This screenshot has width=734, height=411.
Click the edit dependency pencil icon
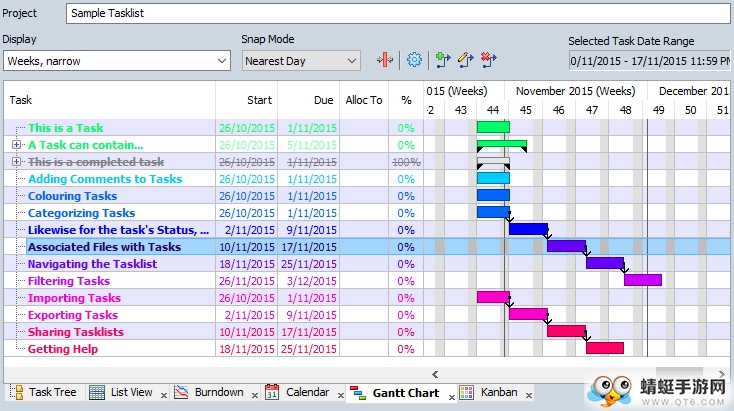click(x=465, y=60)
